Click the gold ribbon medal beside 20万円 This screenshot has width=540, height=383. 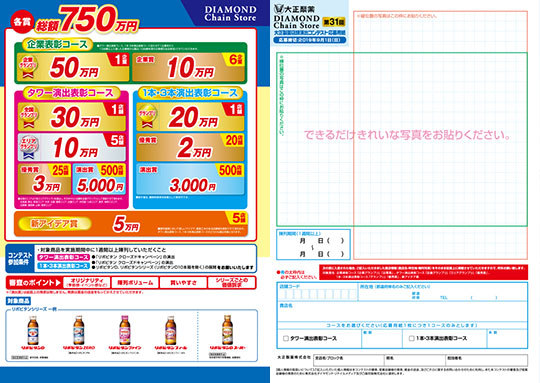(x=147, y=117)
